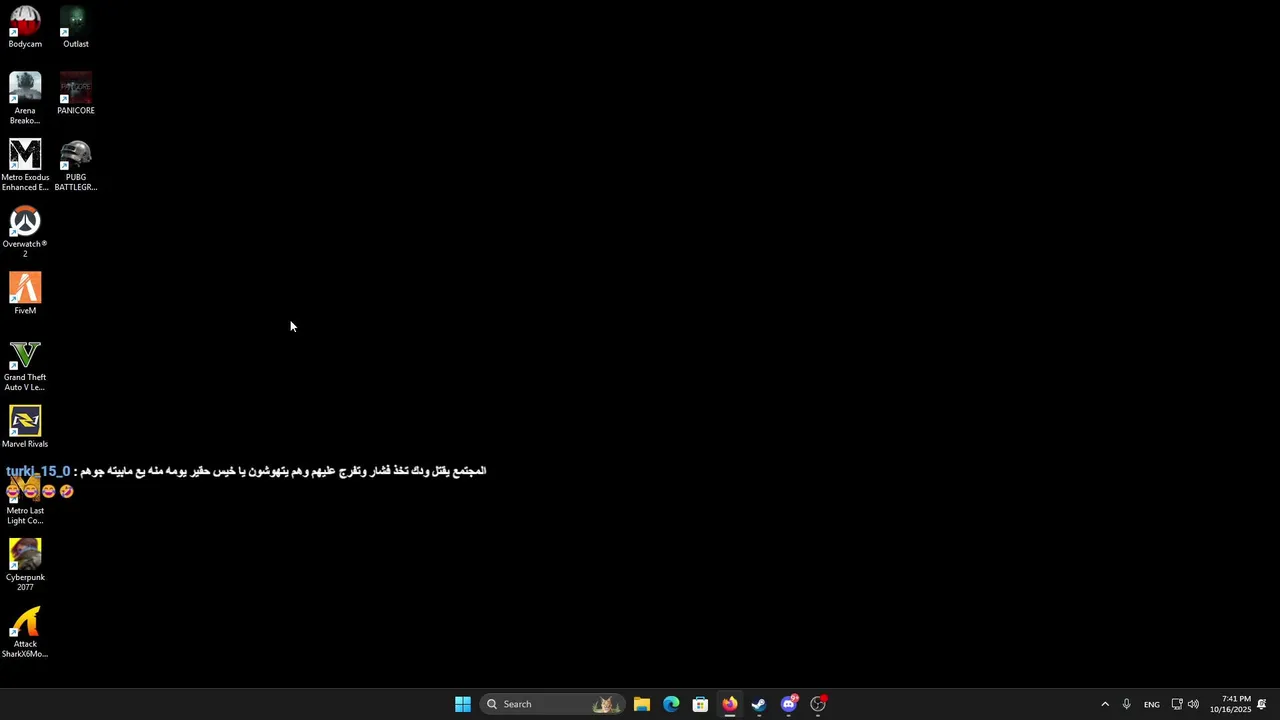1280x720 pixels.
Task: Open the clock showing 7:41 PM
Action: [1230, 704]
